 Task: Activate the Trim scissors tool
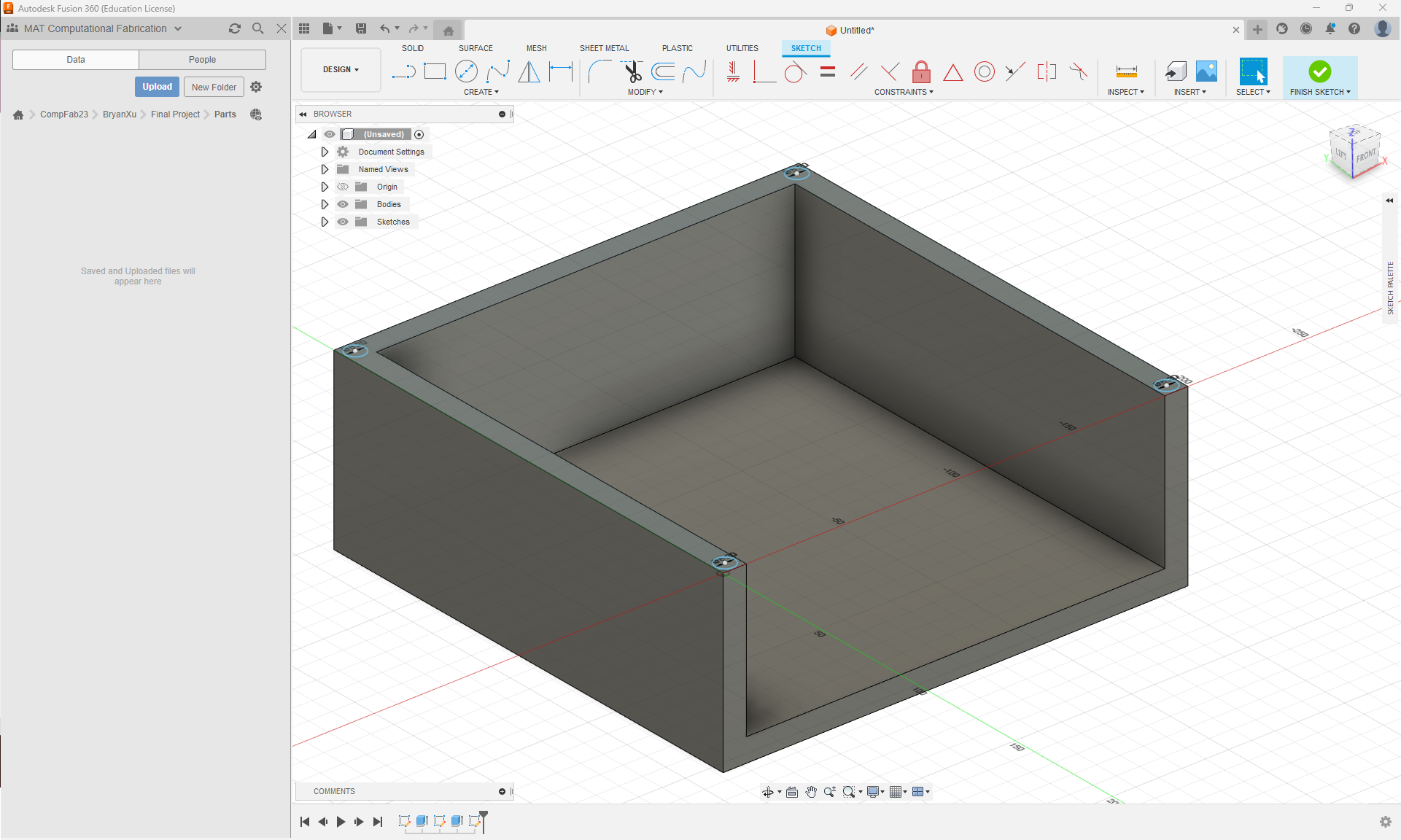(632, 71)
